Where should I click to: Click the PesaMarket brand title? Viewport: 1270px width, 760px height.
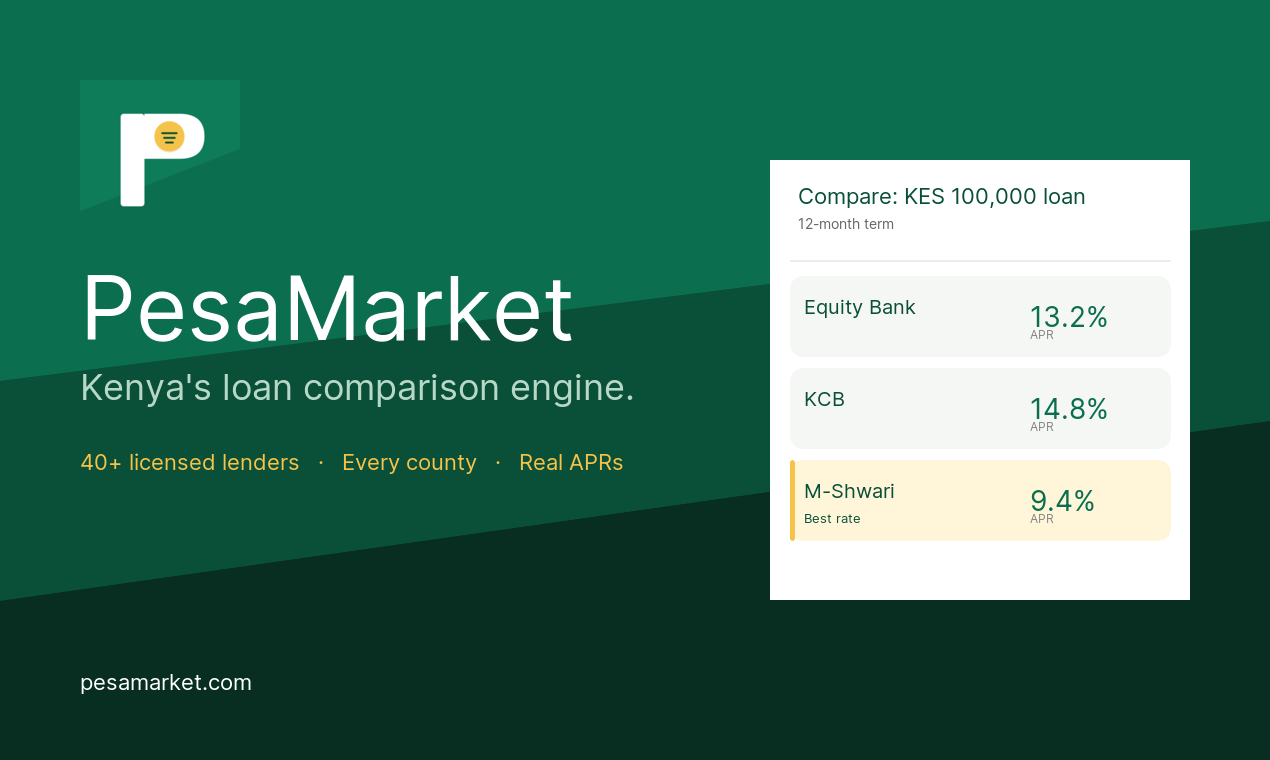[x=328, y=308]
